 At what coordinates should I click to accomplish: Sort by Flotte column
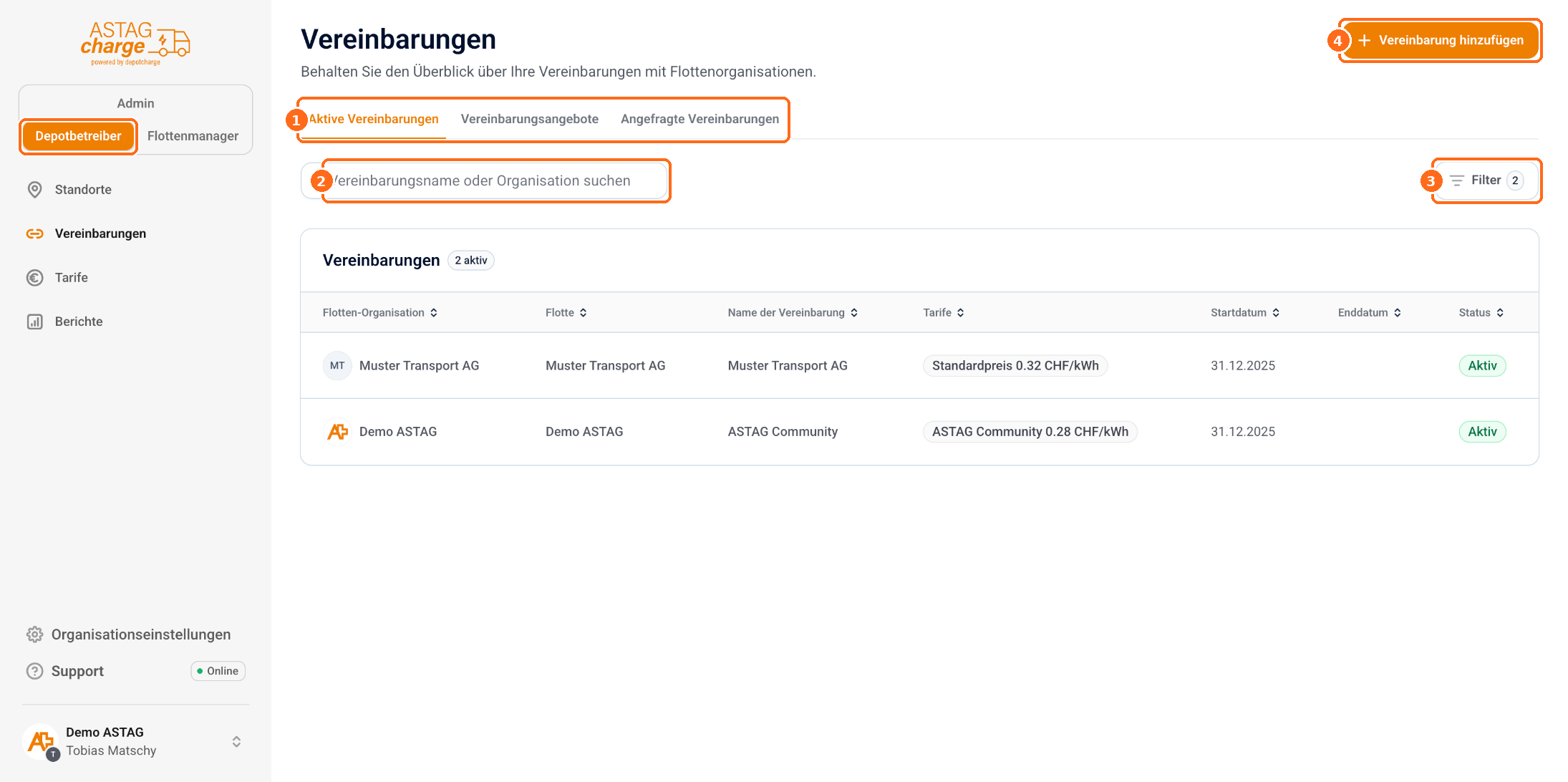(x=566, y=313)
